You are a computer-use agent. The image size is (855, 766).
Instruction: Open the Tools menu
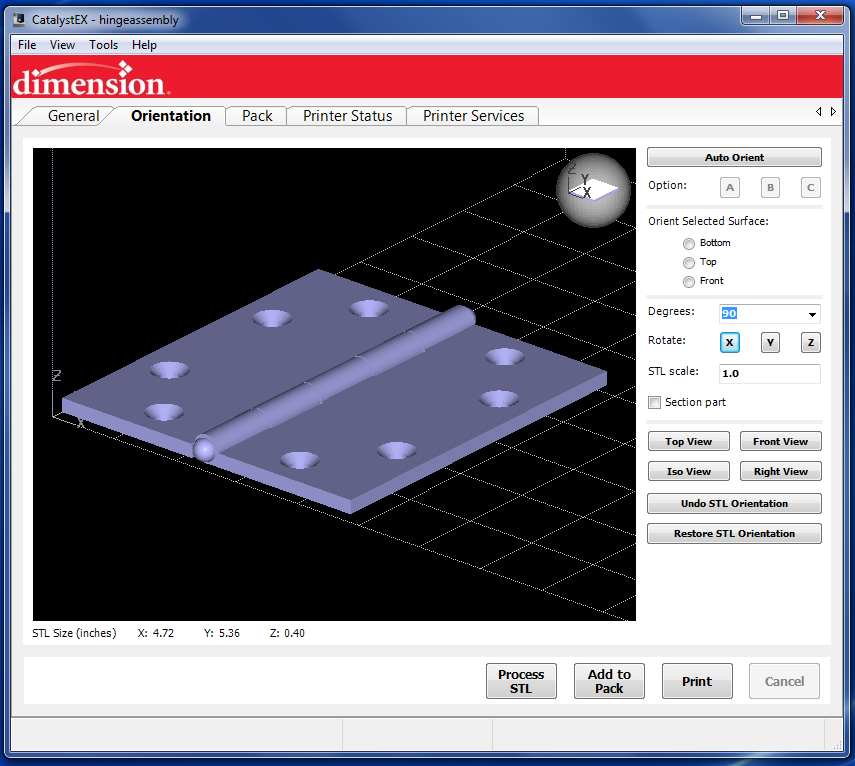point(104,45)
